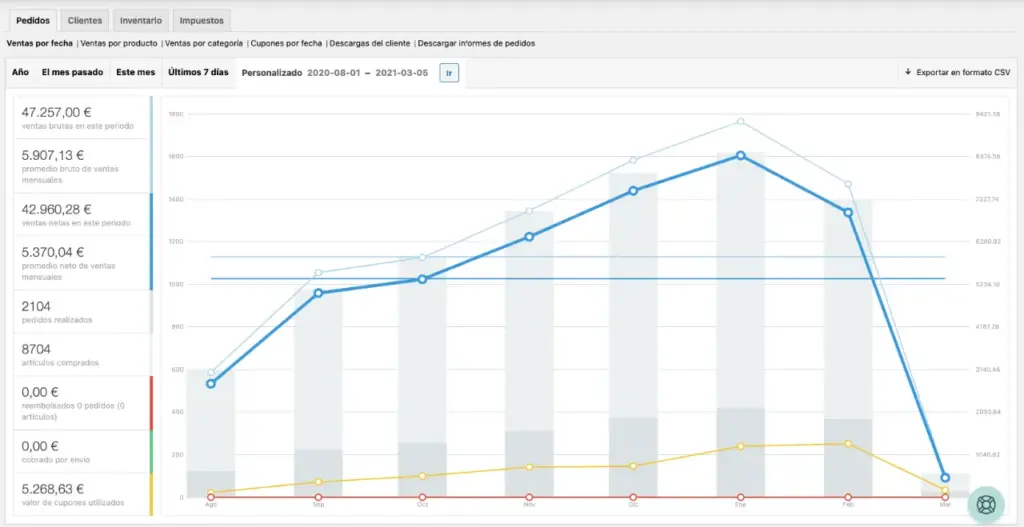Click the Ene net sales data point
1024x527 pixels.
740,155
